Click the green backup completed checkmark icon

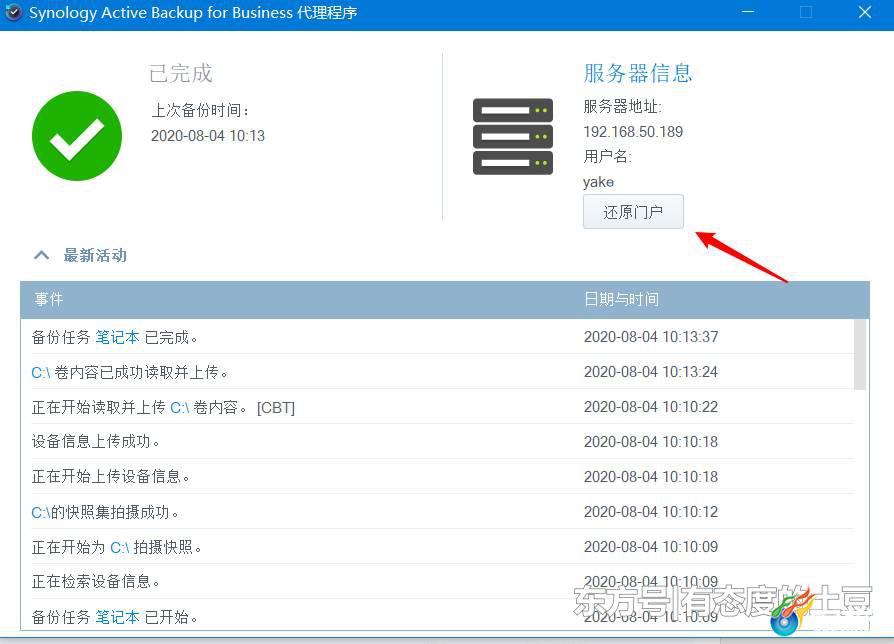77,136
